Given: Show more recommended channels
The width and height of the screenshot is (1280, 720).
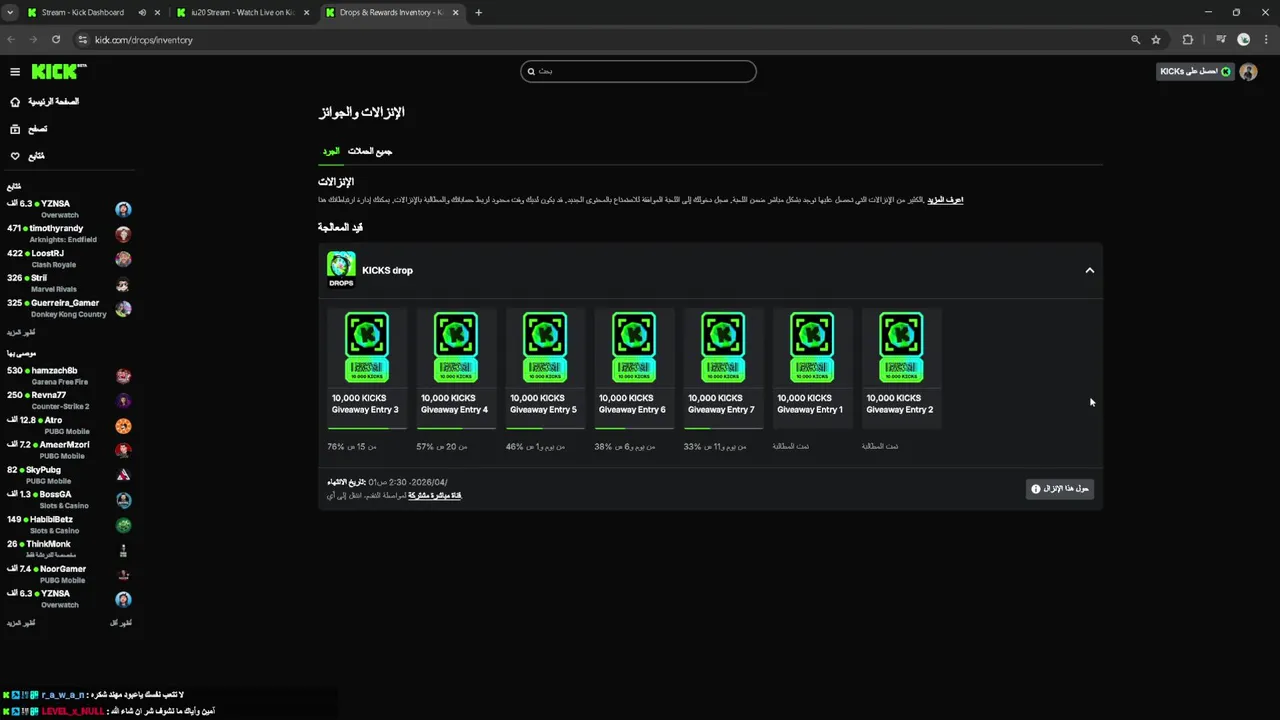Looking at the screenshot, I should [x=21, y=623].
